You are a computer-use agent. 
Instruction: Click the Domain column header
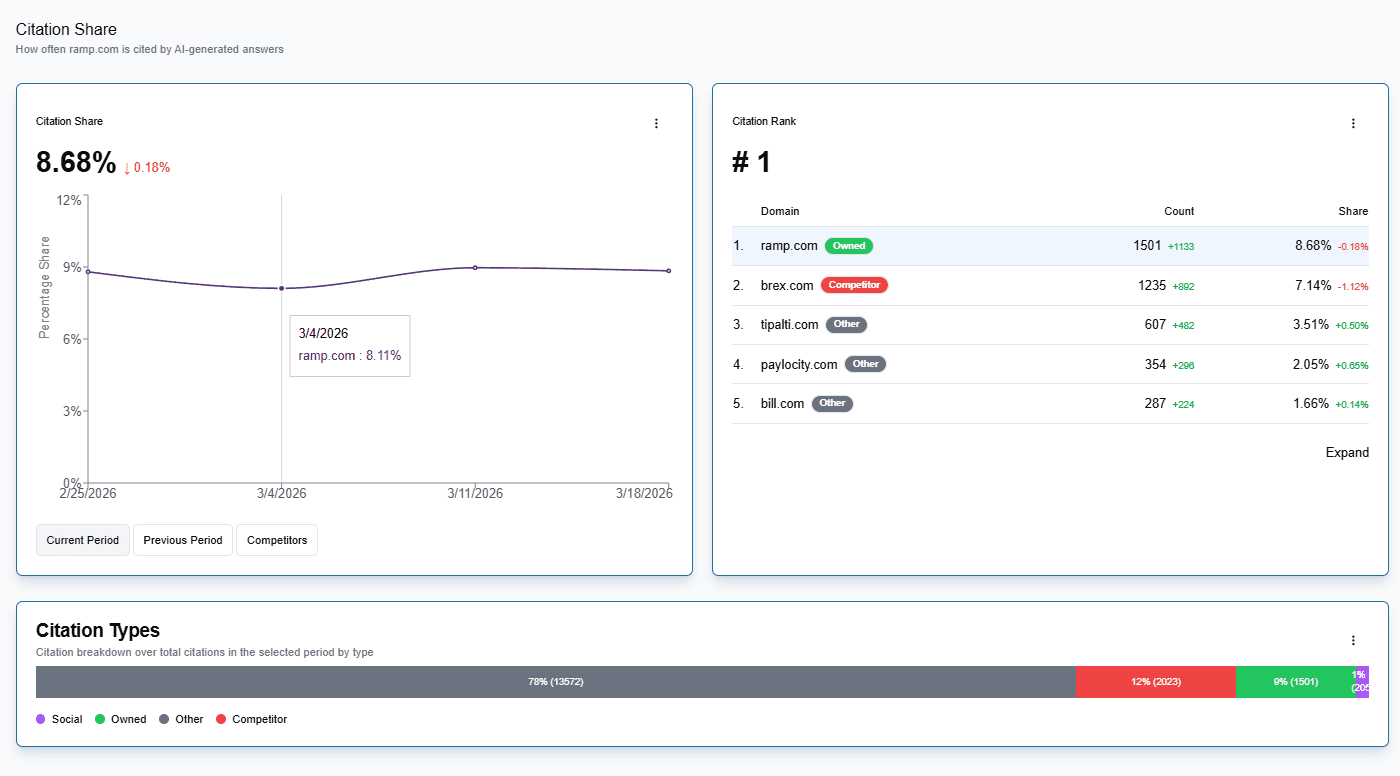780,211
